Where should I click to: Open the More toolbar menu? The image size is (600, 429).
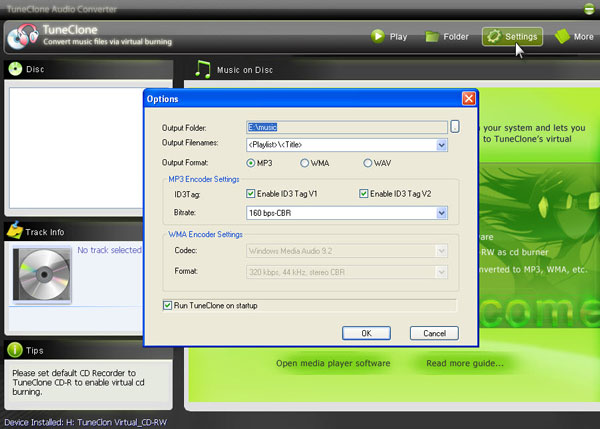574,37
